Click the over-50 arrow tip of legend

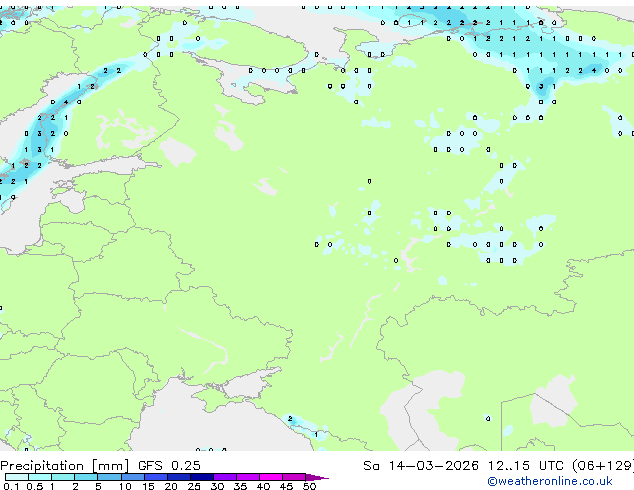click(x=317, y=477)
